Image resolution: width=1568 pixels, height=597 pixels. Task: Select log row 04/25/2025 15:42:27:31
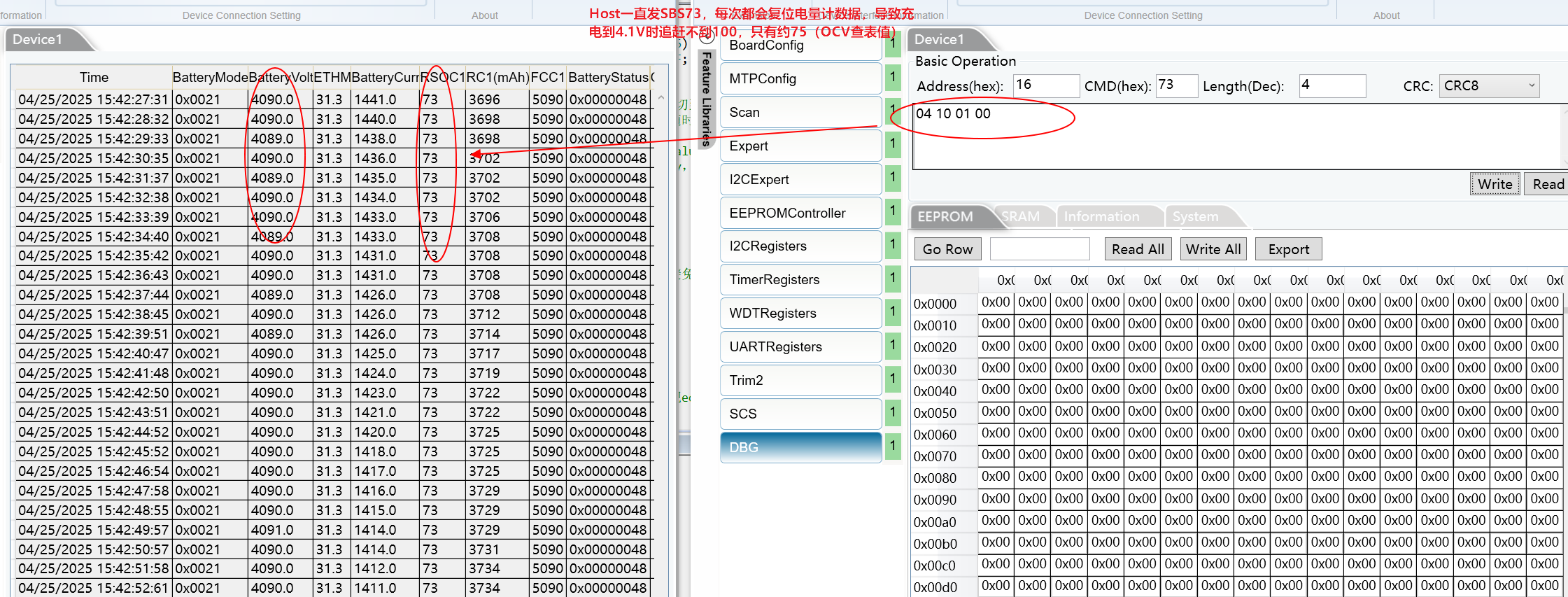(x=333, y=99)
